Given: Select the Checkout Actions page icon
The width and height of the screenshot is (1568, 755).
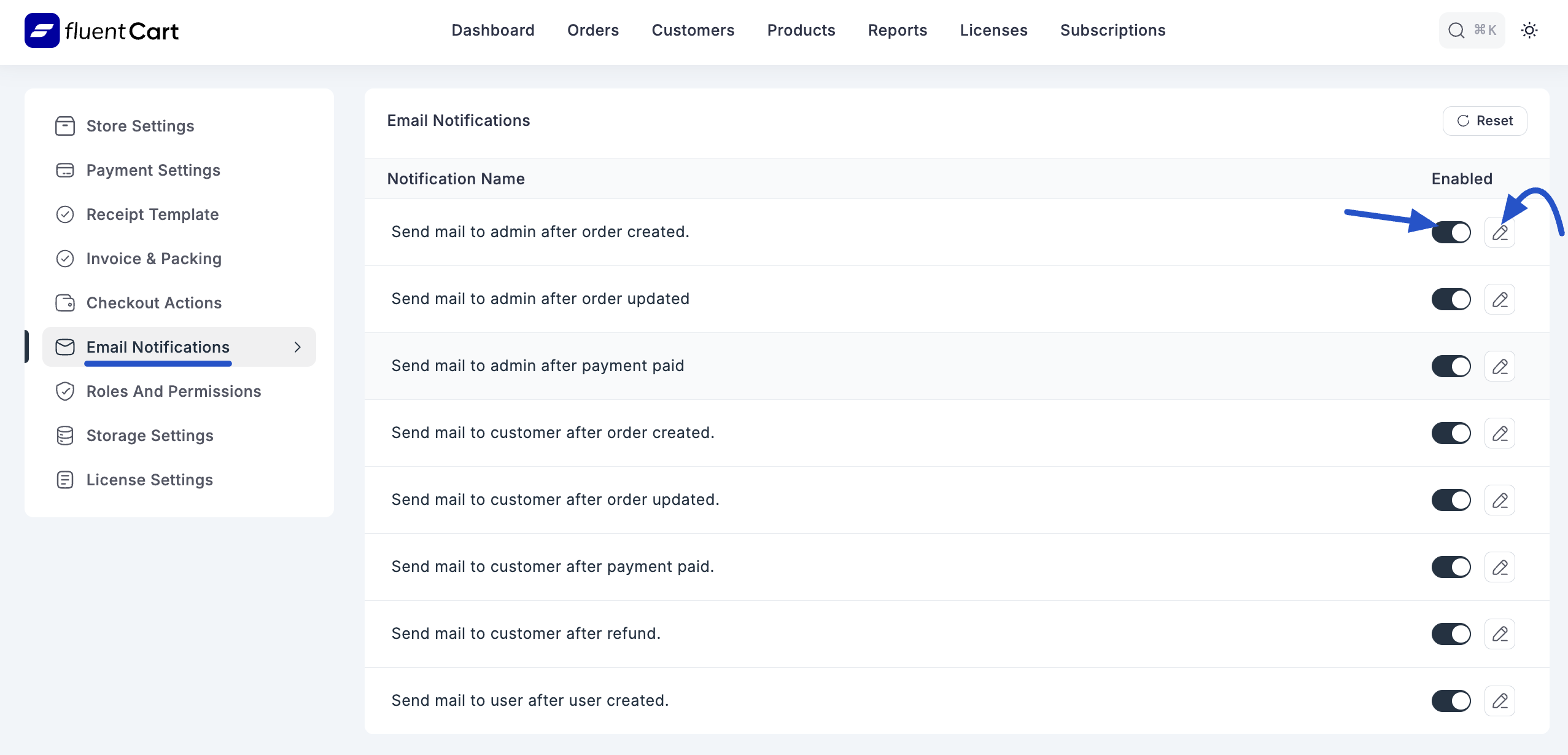Looking at the screenshot, I should pyautogui.click(x=64, y=302).
